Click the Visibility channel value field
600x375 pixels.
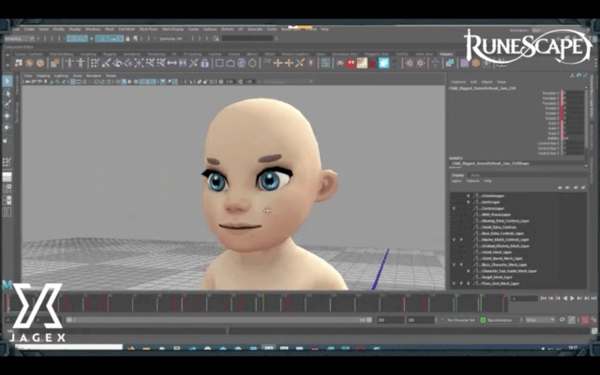[573, 138]
